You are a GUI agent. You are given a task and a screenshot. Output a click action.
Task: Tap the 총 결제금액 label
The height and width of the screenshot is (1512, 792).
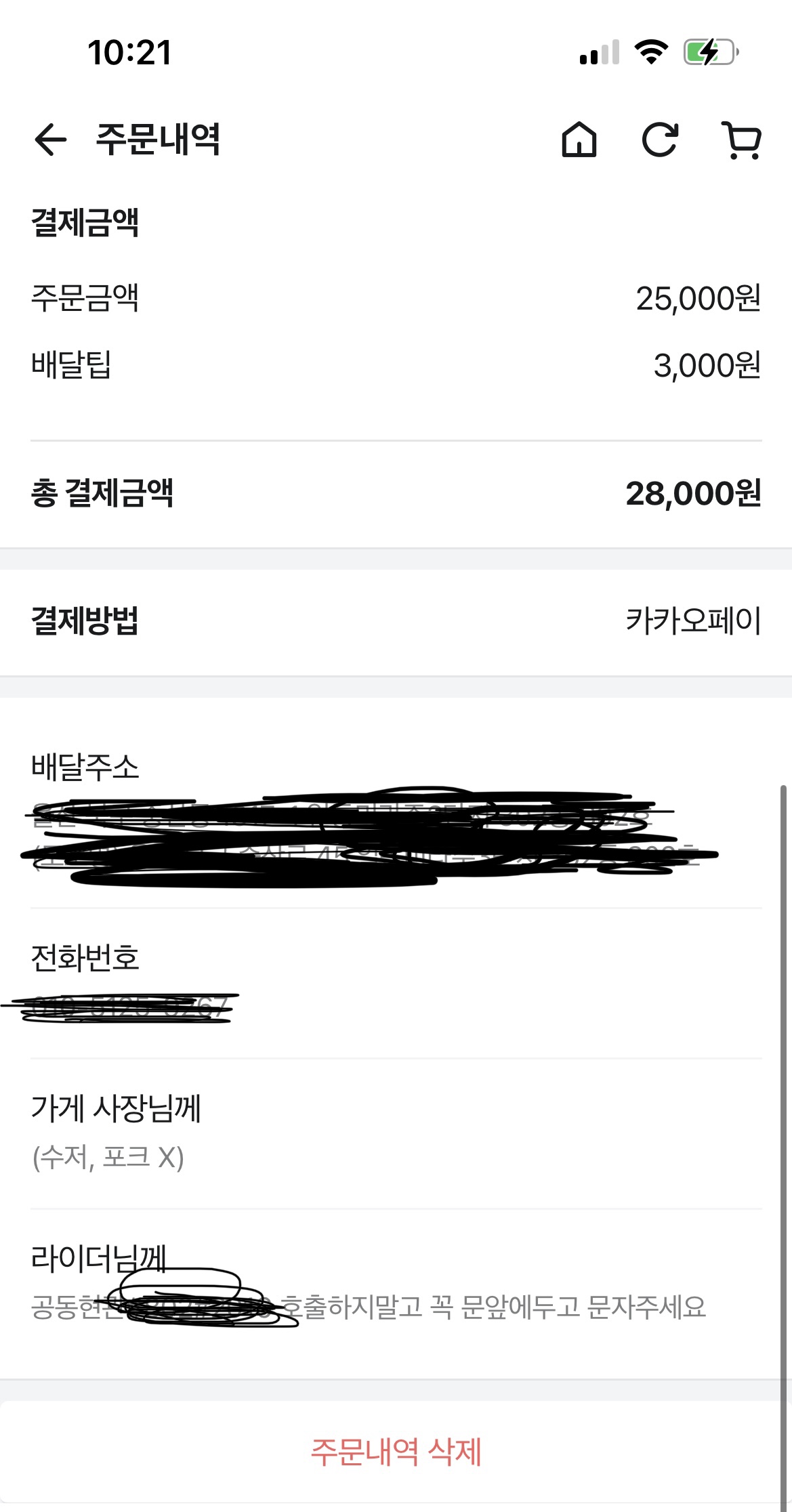click(x=102, y=493)
